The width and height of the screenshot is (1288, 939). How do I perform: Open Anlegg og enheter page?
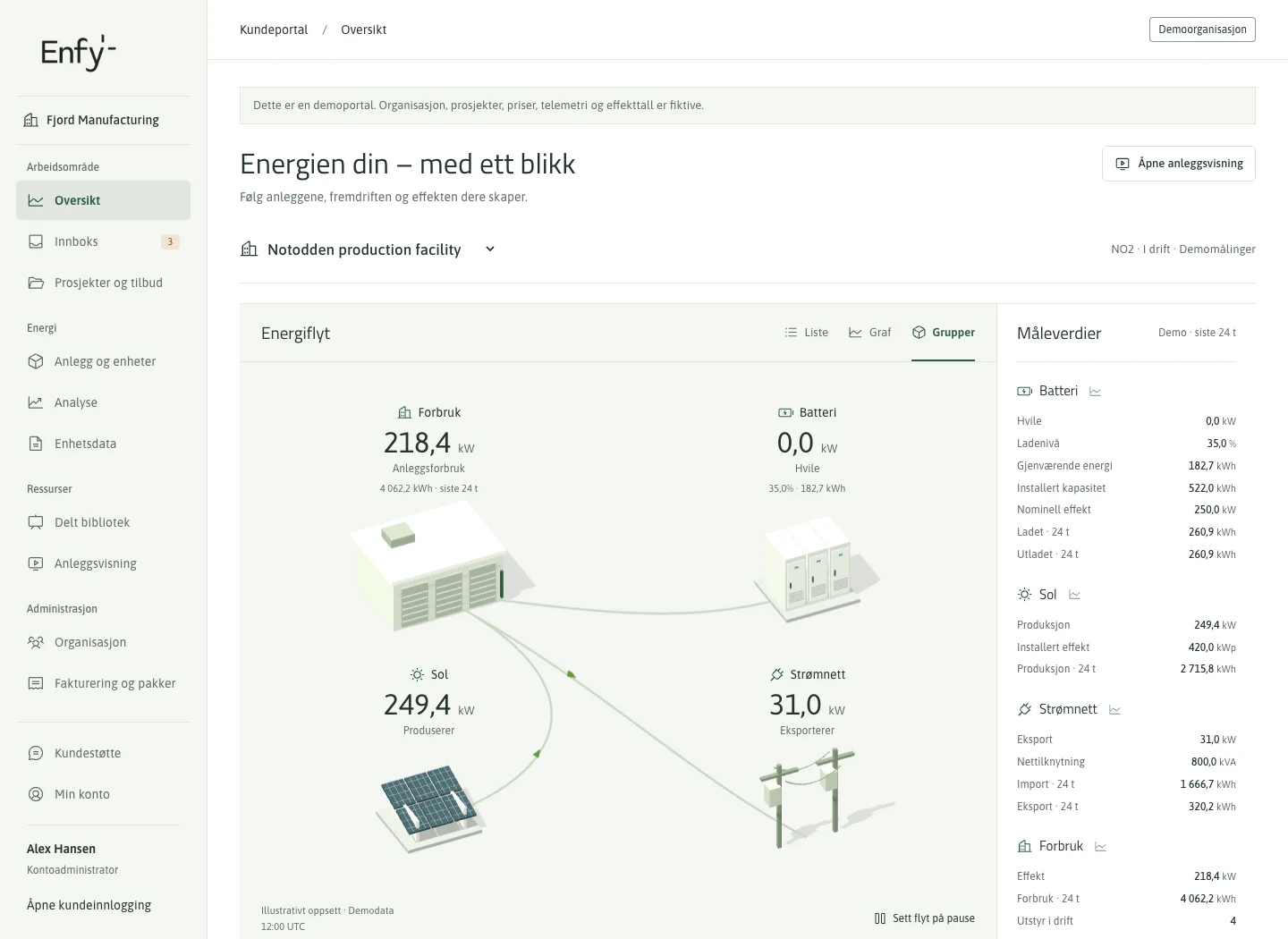[x=103, y=361]
